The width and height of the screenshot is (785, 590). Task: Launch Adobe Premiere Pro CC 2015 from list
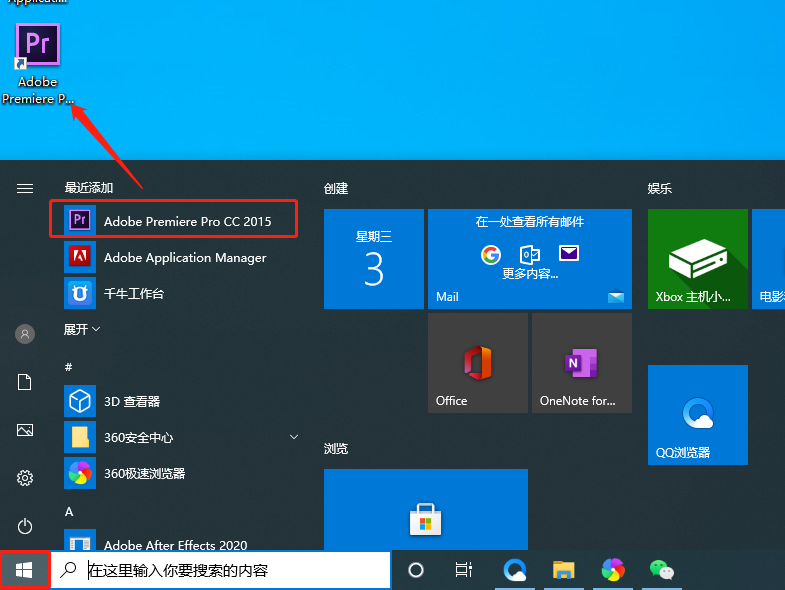173,219
